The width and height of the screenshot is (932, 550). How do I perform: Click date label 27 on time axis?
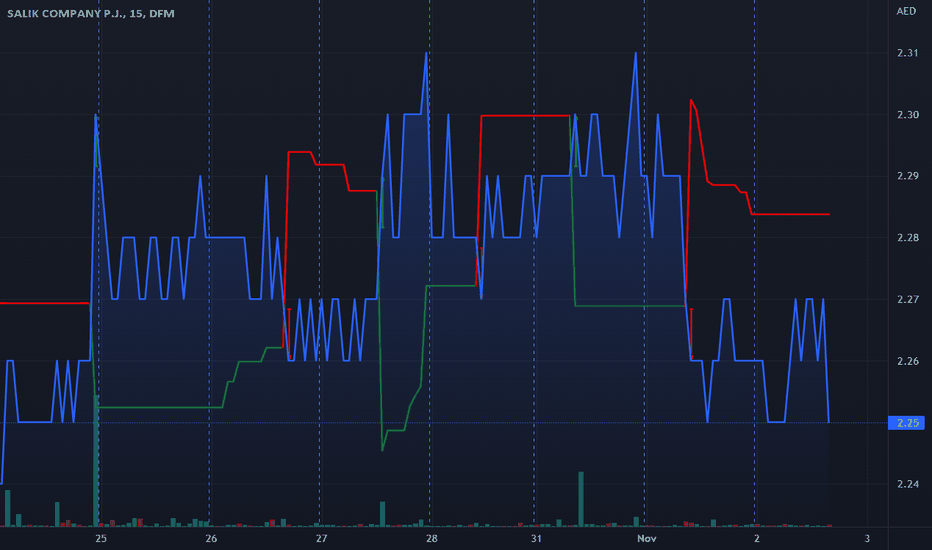click(322, 538)
